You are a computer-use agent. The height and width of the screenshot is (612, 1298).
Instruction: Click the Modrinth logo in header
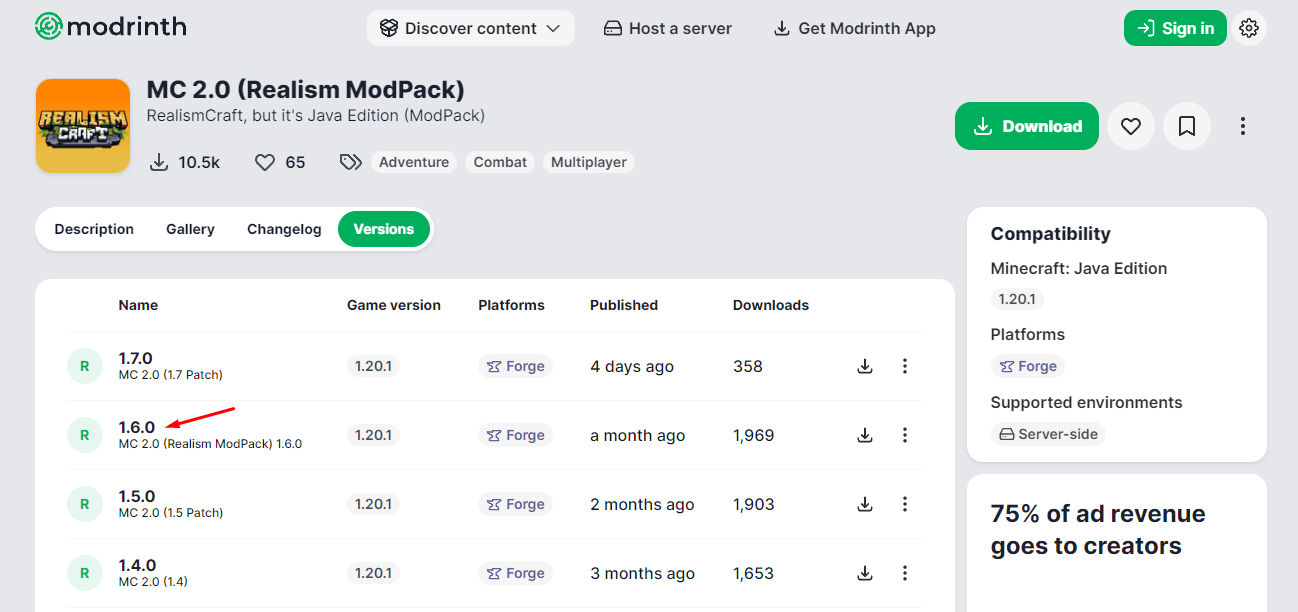click(x=110, y=27)
